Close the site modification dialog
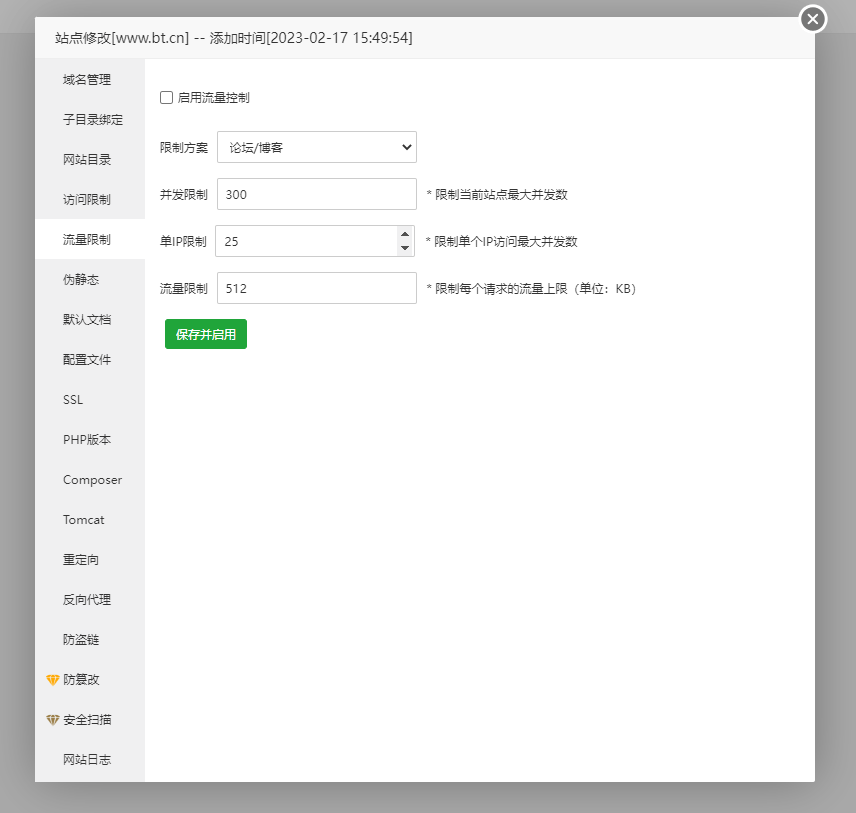 813,19
